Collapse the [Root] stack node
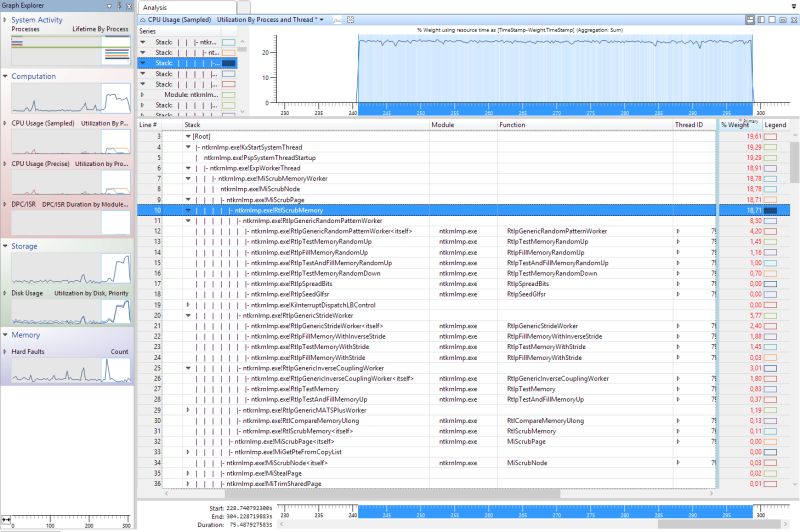The width and height of the screenshot is (800, 532). [x=188, y=136]
